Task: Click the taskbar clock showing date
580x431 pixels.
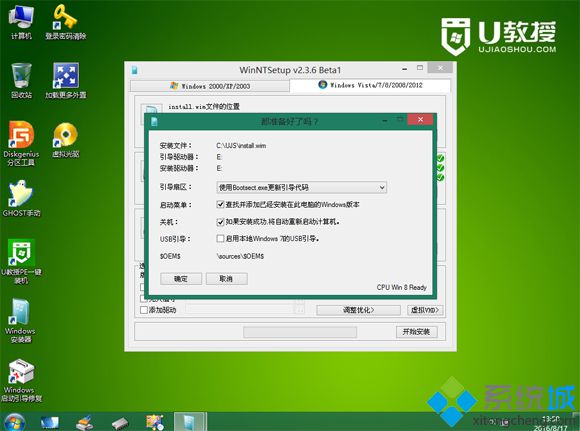Action: [551, 423]
